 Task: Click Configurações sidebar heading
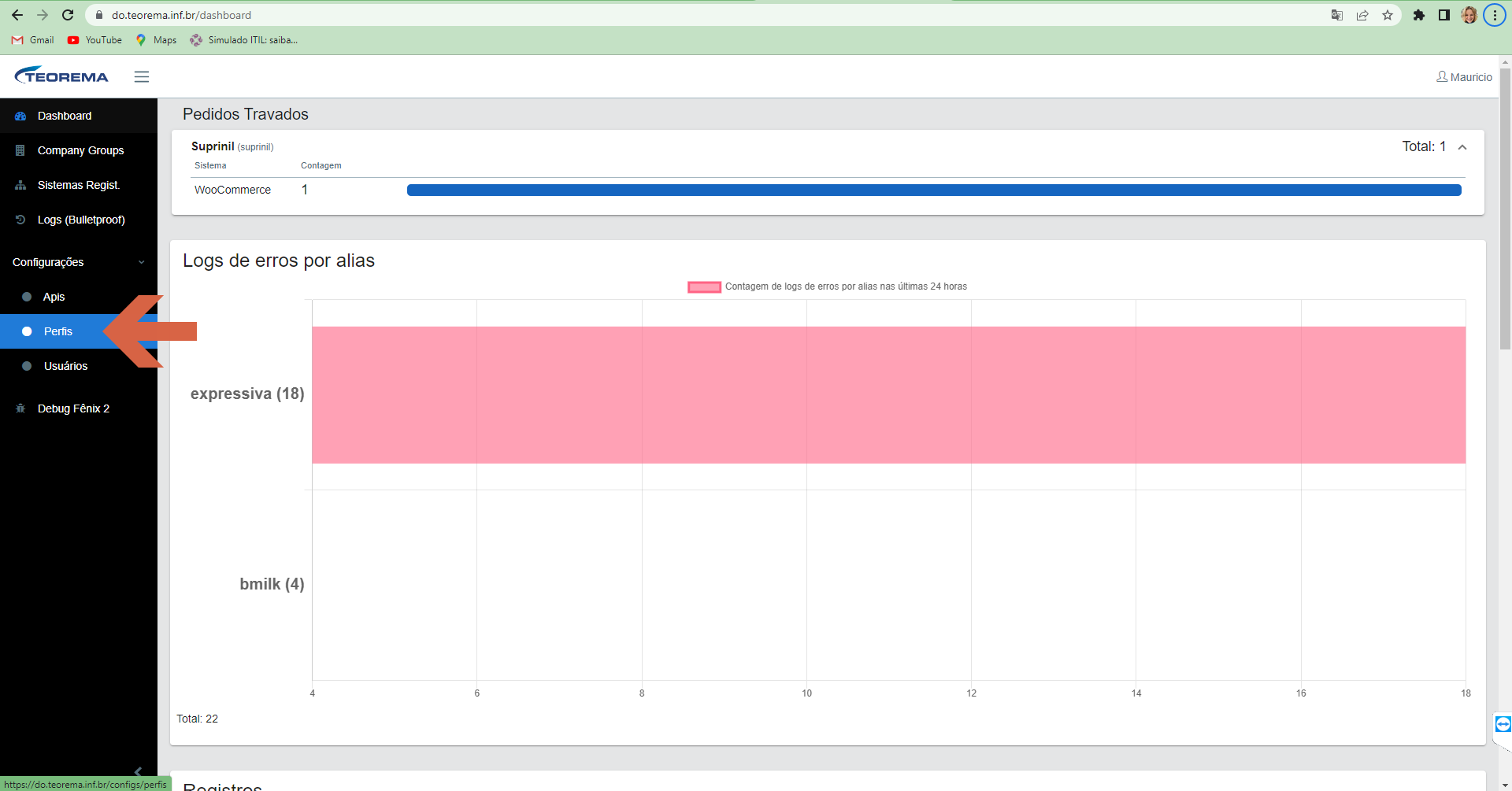point(48,262)
